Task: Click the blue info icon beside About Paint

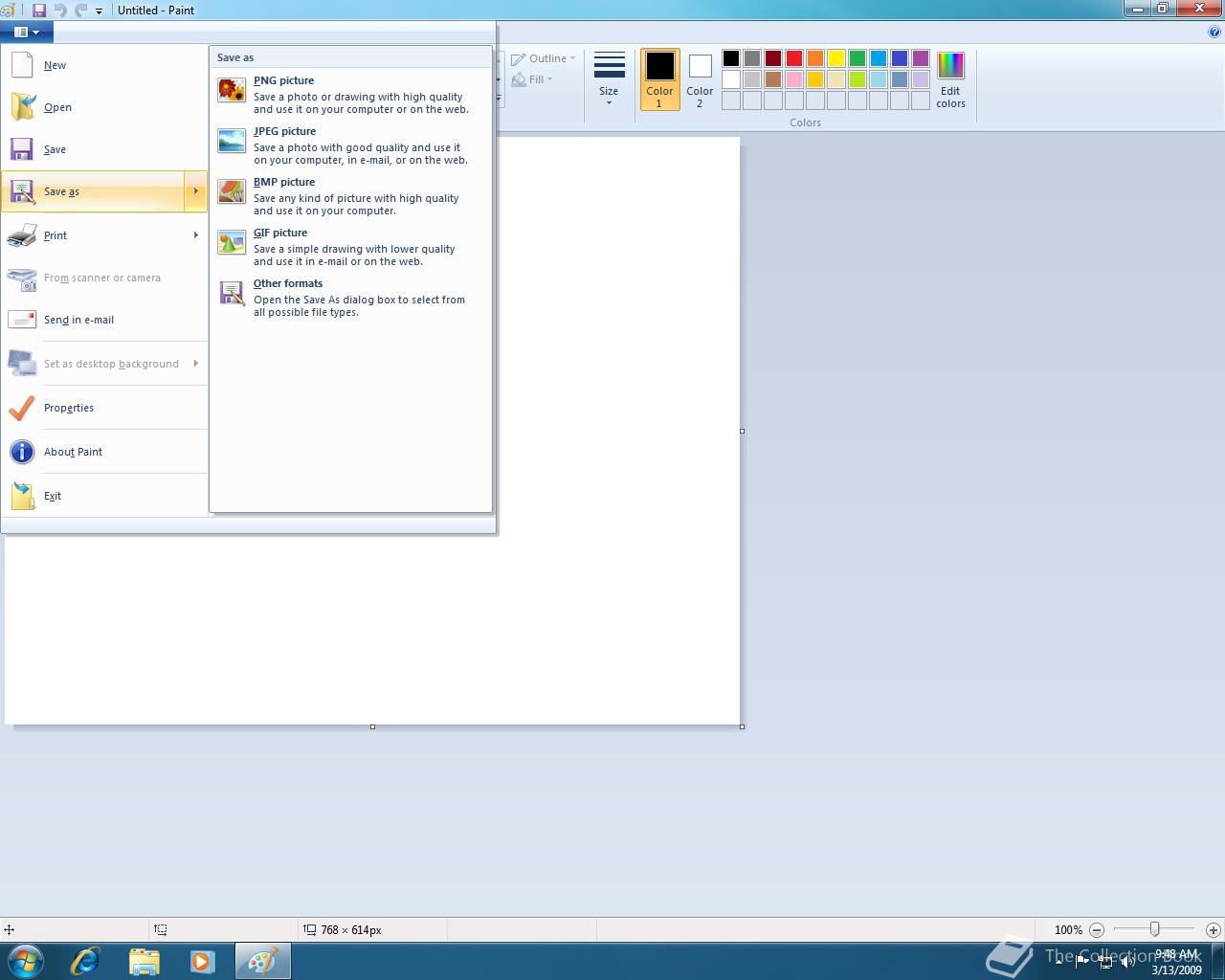Action: tap(22, 452)
